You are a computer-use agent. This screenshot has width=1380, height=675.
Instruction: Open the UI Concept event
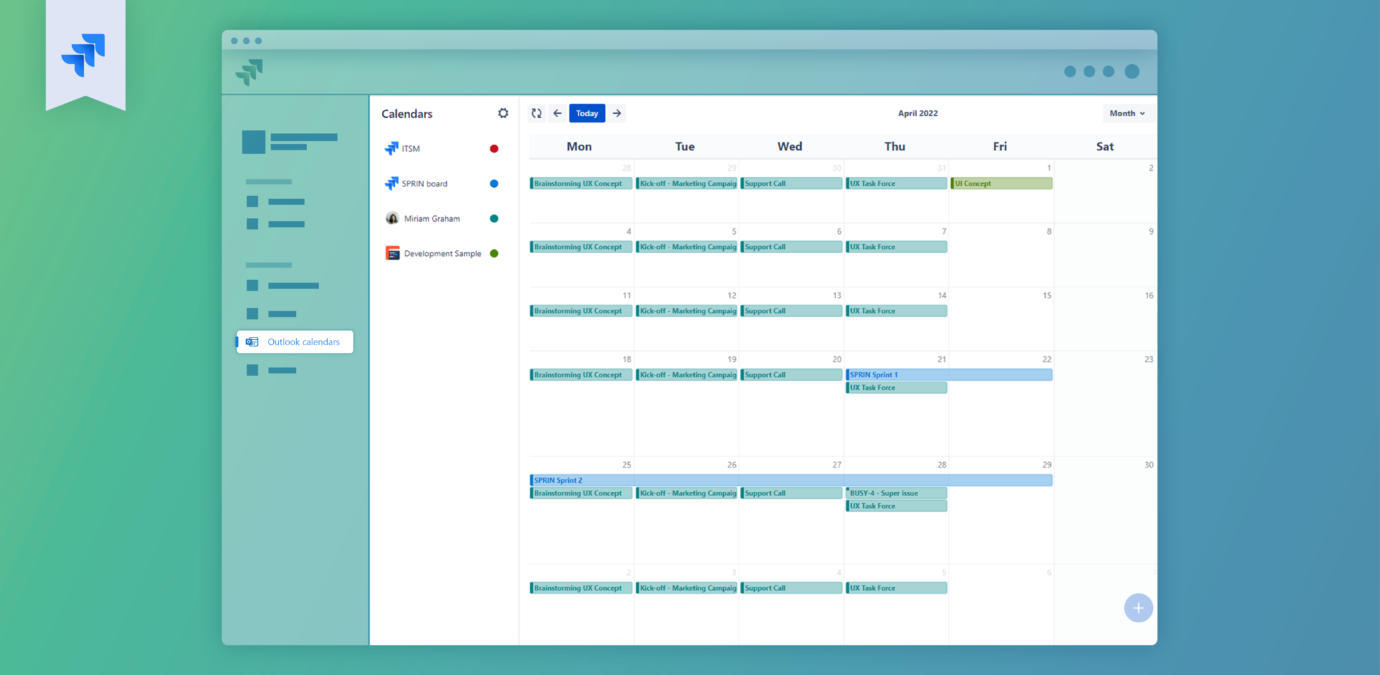click(x=1001, y=184)
